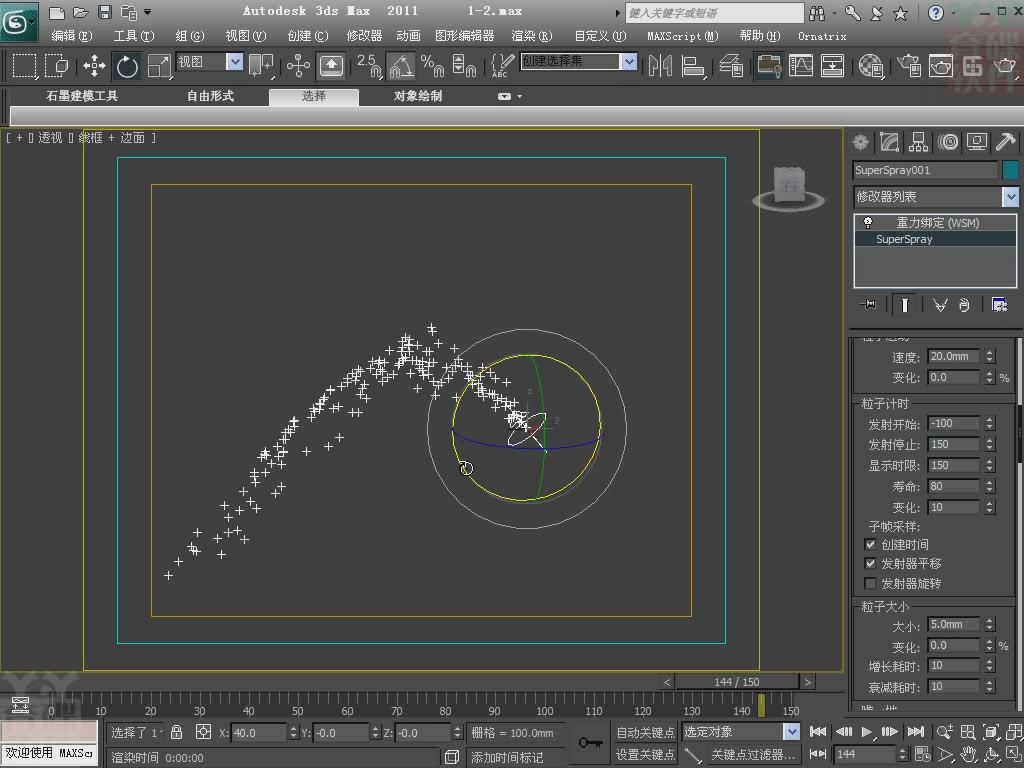Toggle 创建时间 checkbox
Viewport: 1024px width, 768px height.
(870, 544)
